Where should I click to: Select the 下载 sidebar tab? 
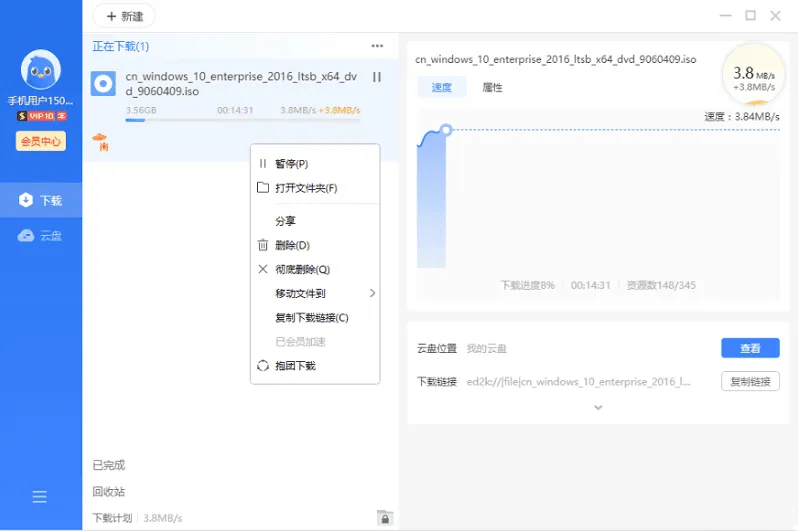(41, 200)
